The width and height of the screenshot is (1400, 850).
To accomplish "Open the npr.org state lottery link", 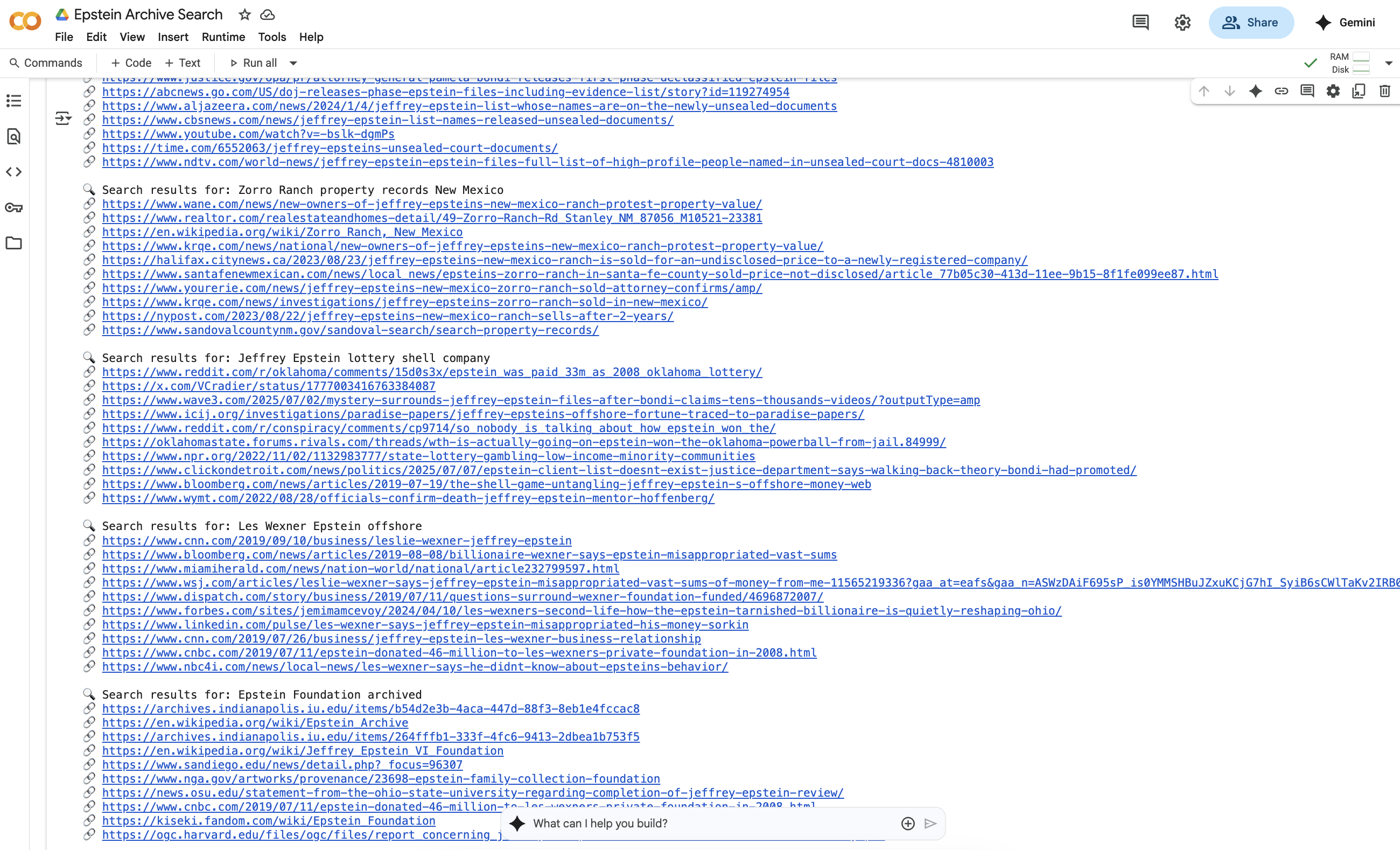I will (429, 456).
